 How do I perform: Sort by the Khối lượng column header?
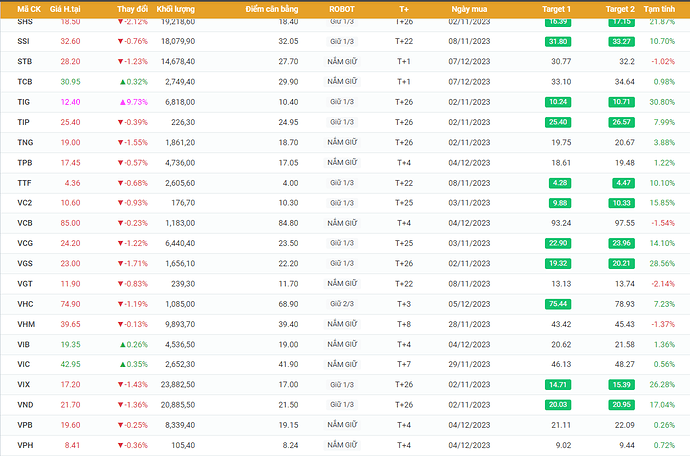click(175, 9)
